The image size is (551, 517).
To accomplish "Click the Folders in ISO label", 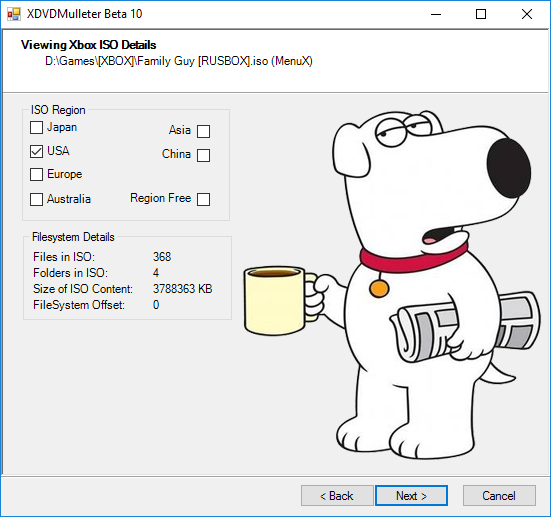I will 70,273.
